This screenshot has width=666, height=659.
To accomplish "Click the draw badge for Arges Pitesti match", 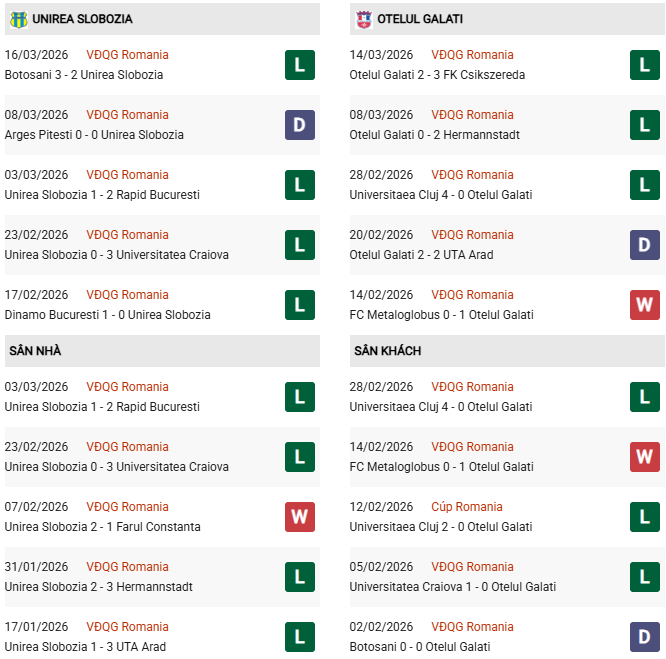I will [x=299, y=125].
